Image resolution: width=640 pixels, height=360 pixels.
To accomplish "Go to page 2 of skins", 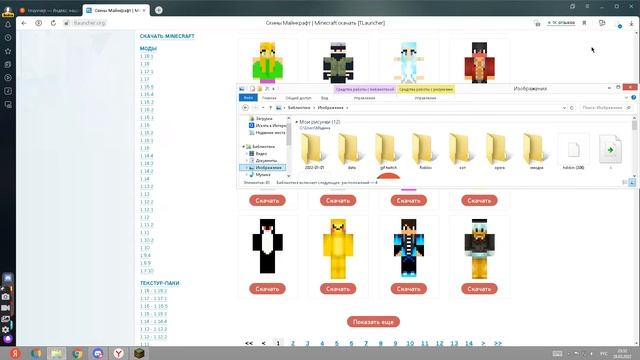I will tap(293, 344).
